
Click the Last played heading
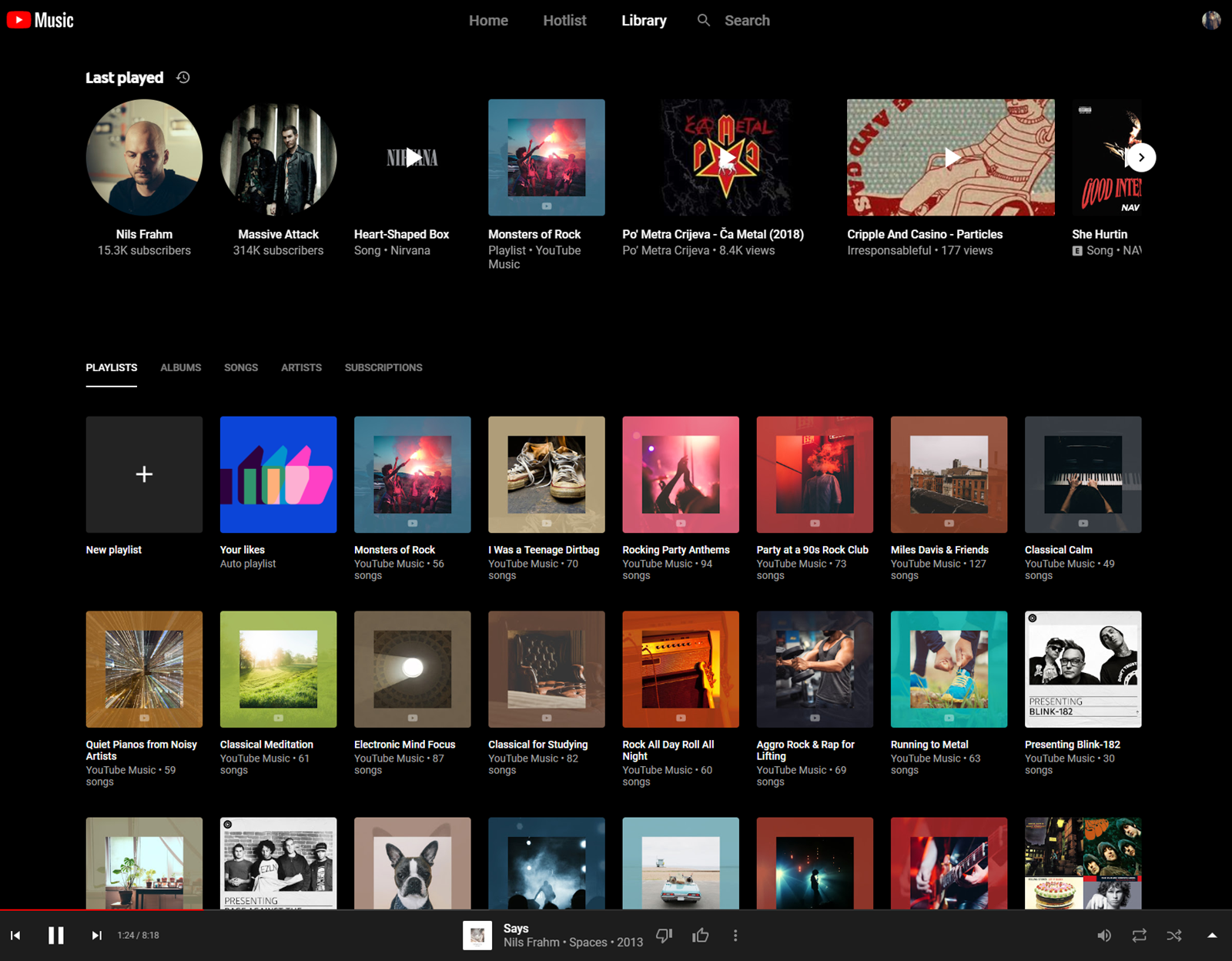point(124,77)
